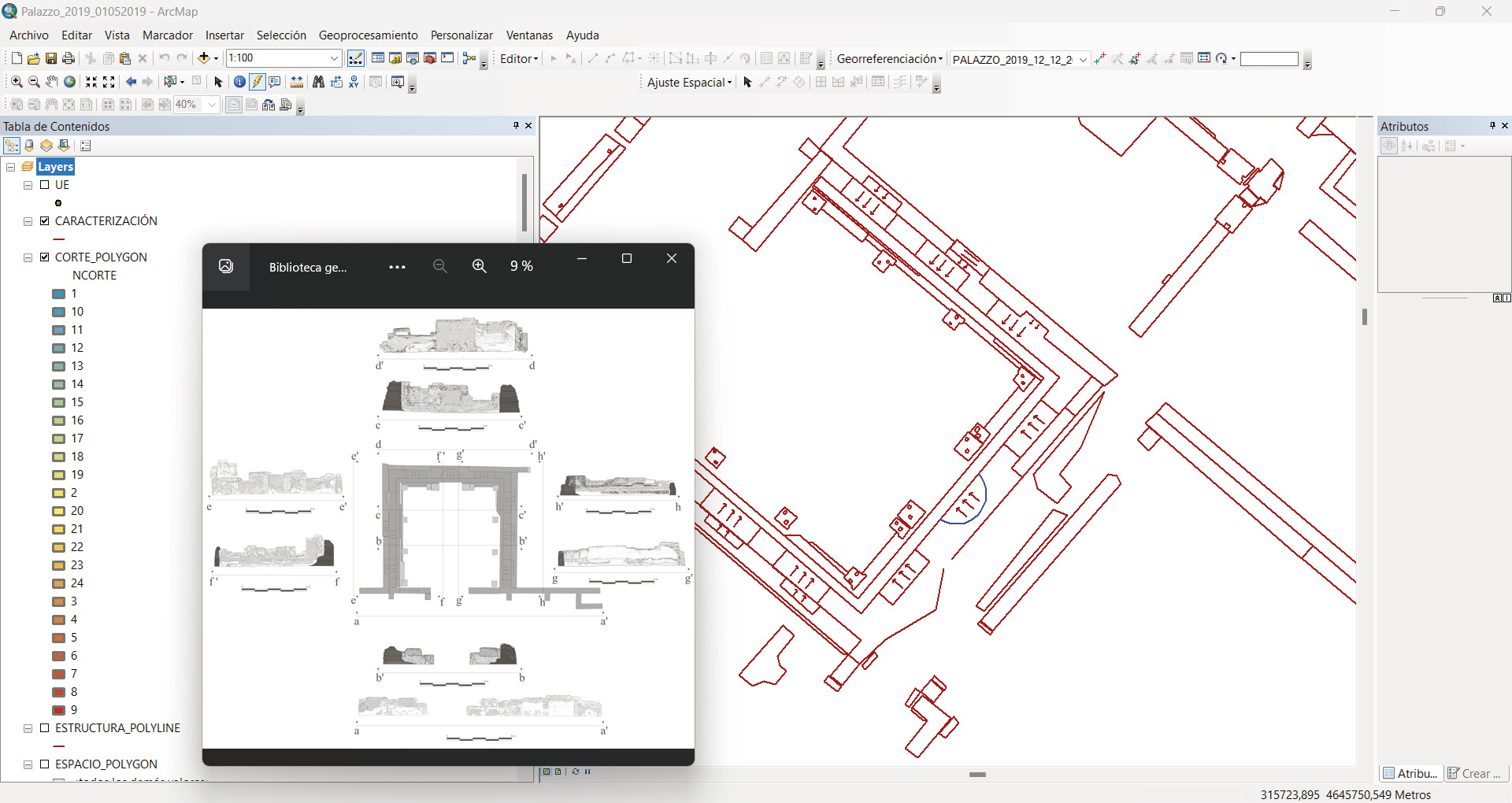
Task: Open the Insertar menu
Action: point(225,35)
